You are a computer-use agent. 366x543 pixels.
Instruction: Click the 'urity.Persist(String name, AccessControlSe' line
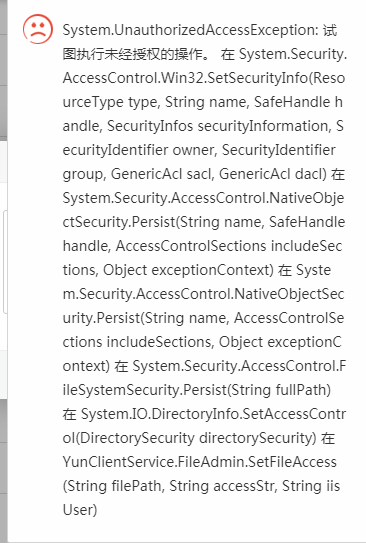click(x=203, y=318)
